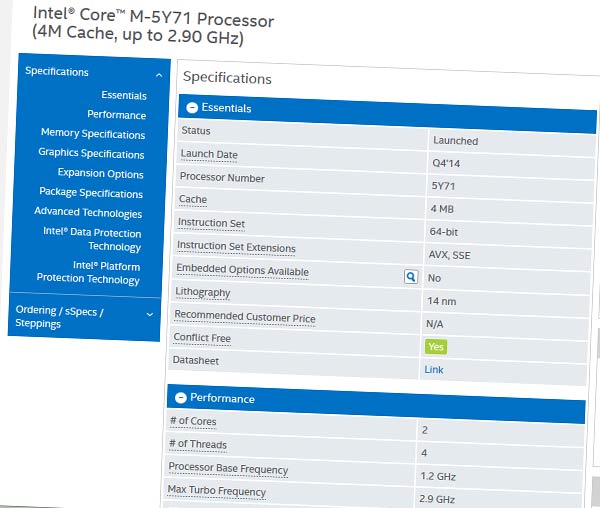The image size is (600, 508).
Task: Click the Specifications panel heading
Action: (x=227, y=78)
